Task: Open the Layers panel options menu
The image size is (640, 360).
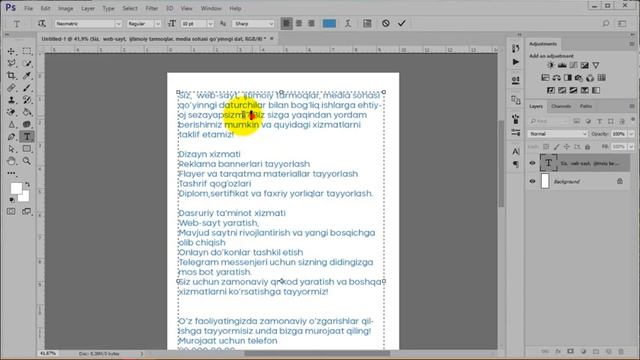Action: tap(632, 107)
